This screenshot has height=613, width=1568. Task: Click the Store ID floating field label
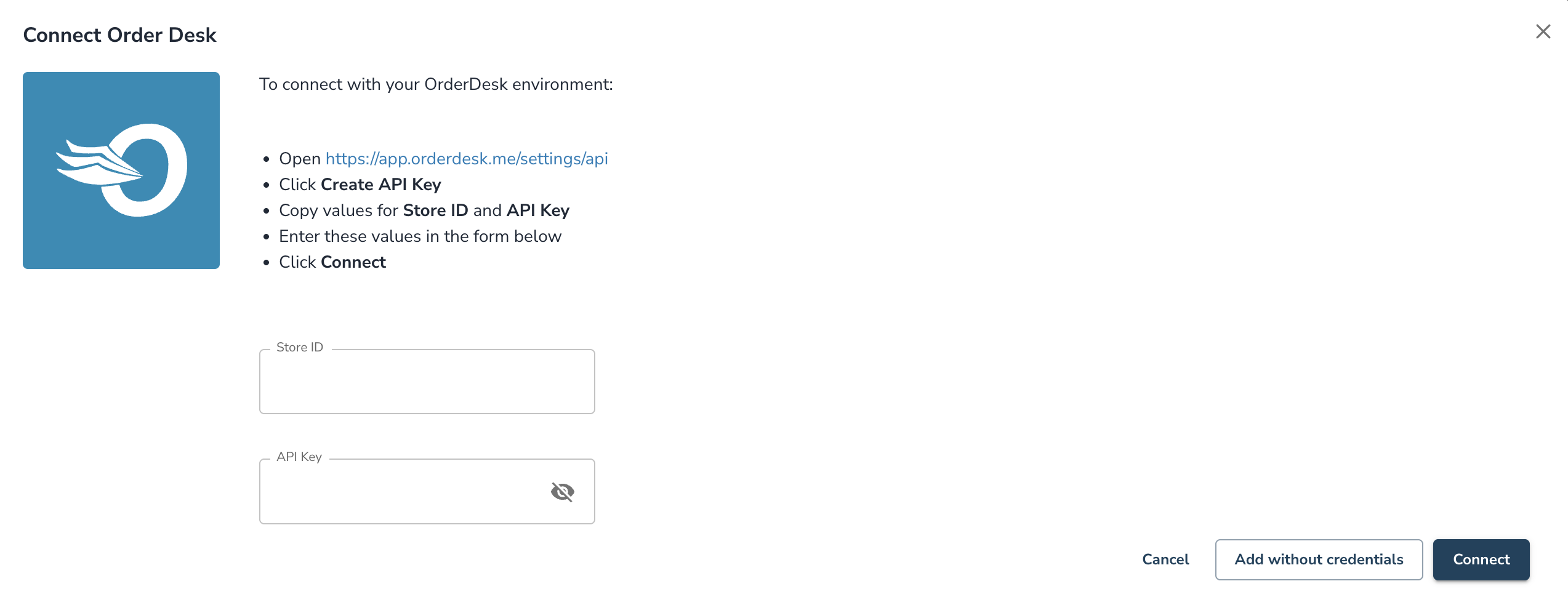point(300,347)
